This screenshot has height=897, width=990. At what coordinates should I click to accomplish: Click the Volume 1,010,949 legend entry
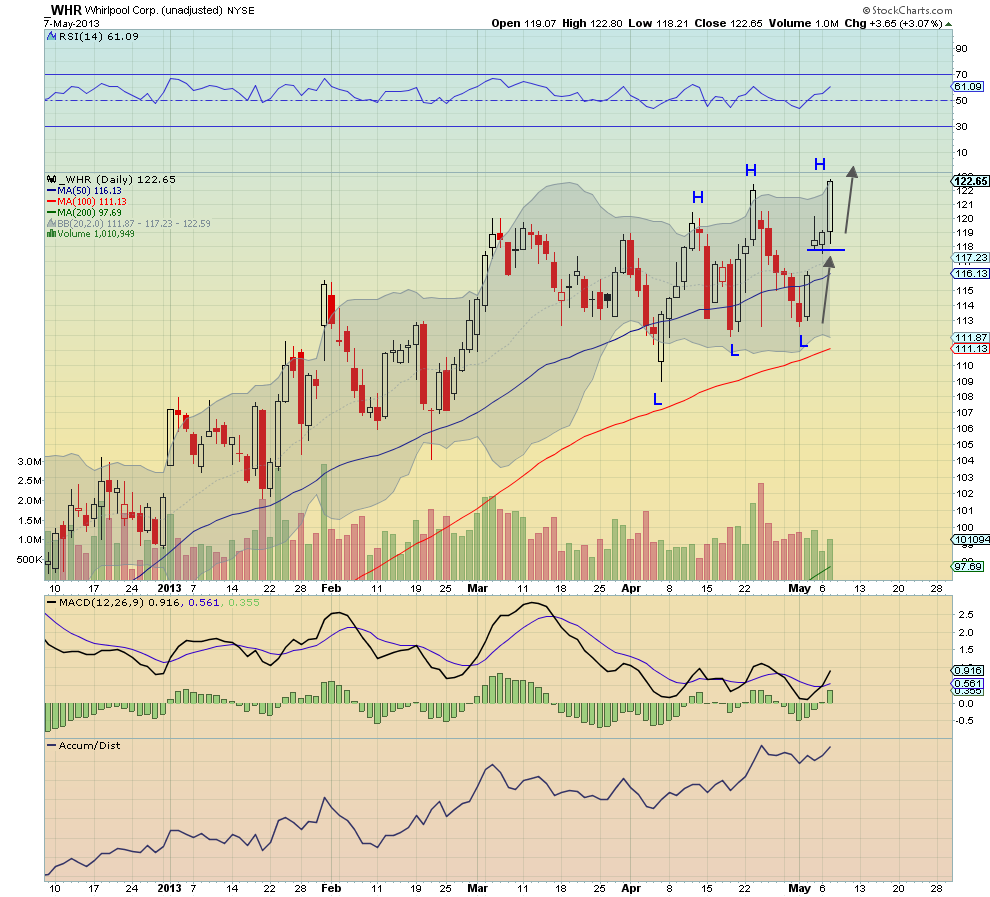(95, 234)
